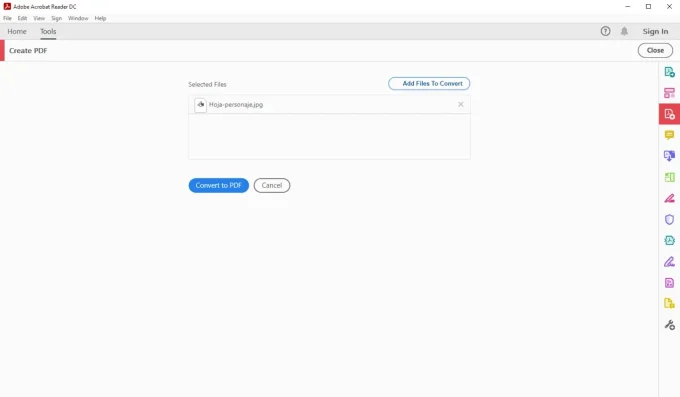
Task: Open the Comment tool in sidebar
Action: tap(669, 135)
